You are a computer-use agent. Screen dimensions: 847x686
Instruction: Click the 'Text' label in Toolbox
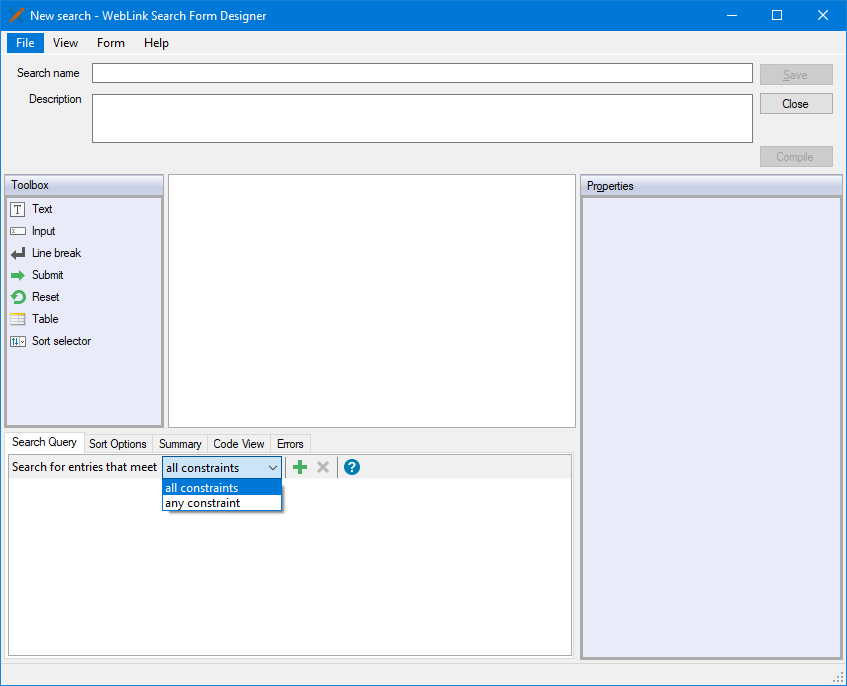[42, 209]
